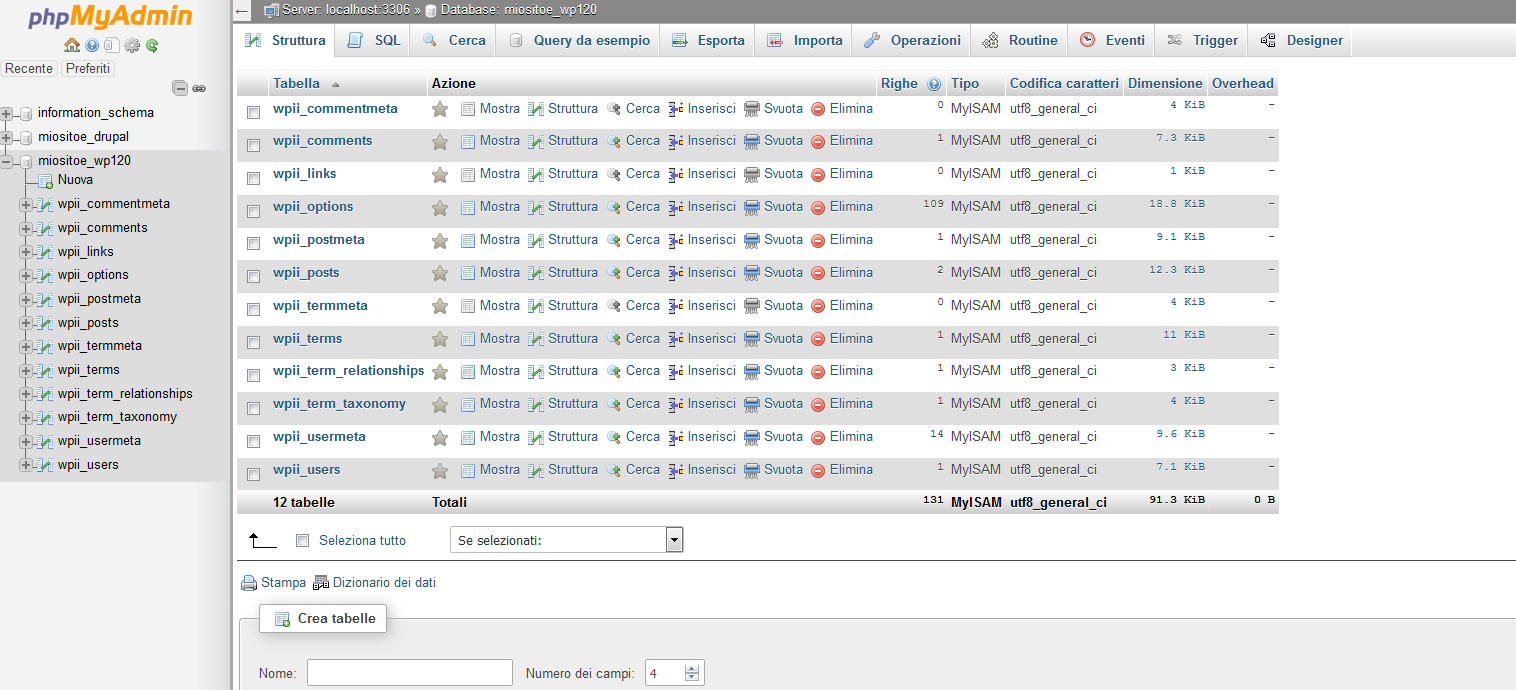Add wpii_commentmeta to favorites star

(440, 109)
